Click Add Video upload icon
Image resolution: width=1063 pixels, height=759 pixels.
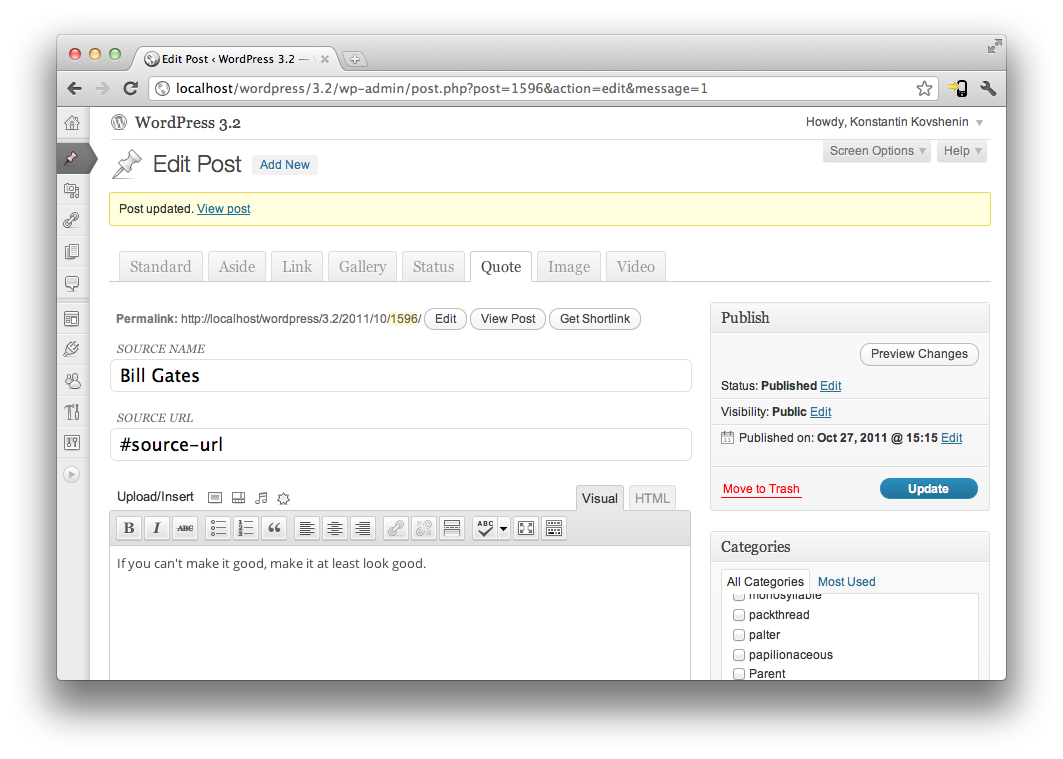[239, 498]
